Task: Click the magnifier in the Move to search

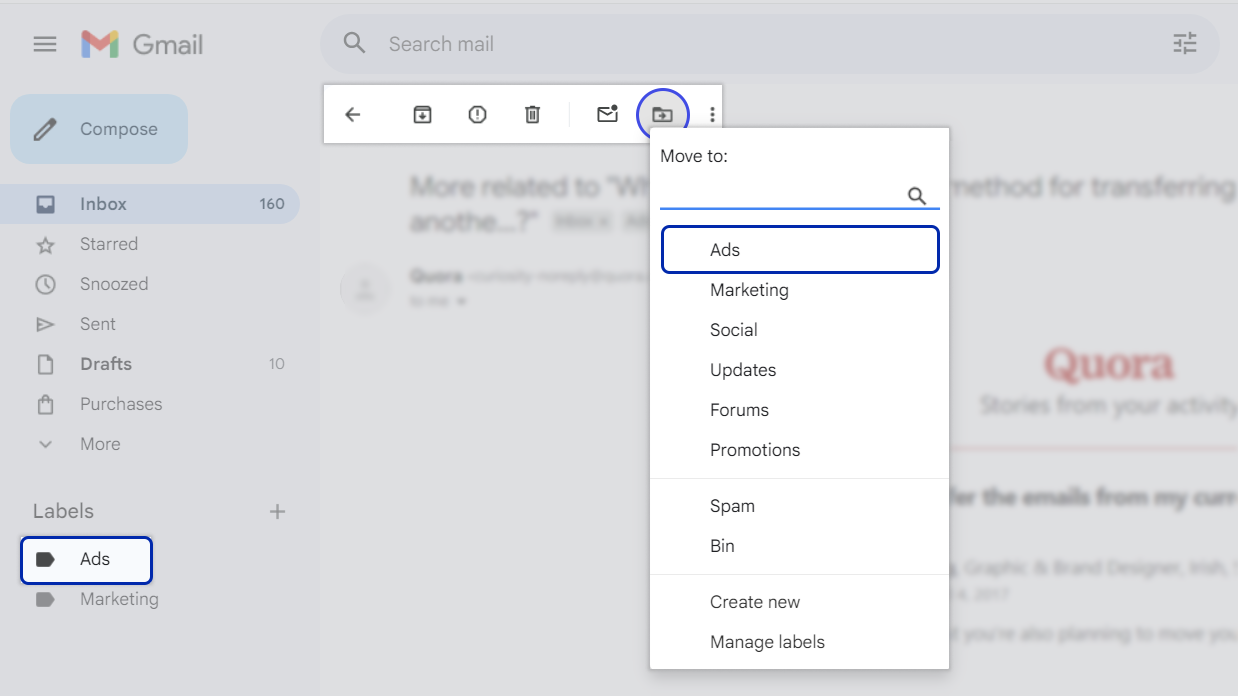Action: point(917,197)
